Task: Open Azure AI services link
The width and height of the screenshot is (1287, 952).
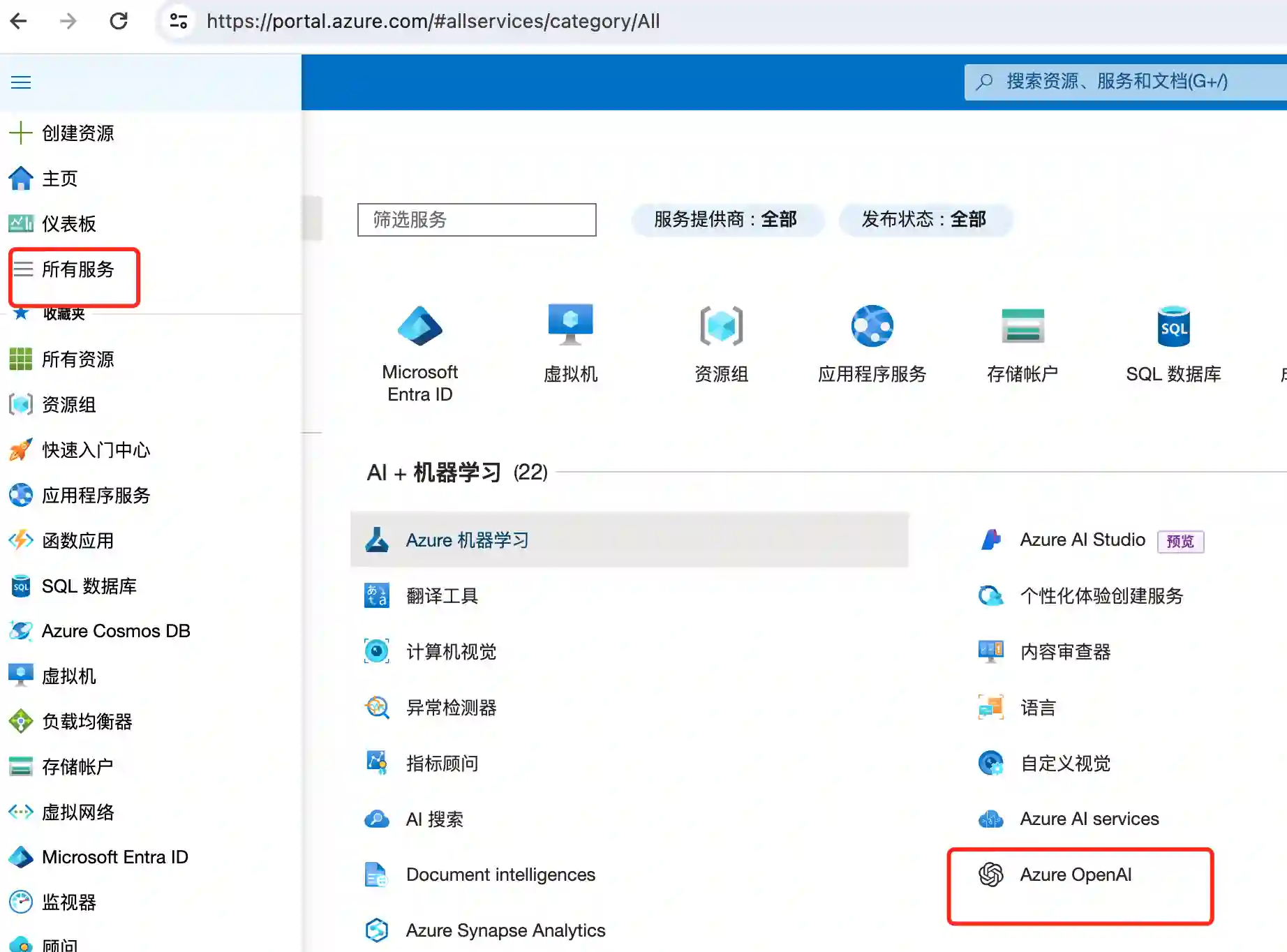Action: pyautogui.click(x=1089, y=819)
